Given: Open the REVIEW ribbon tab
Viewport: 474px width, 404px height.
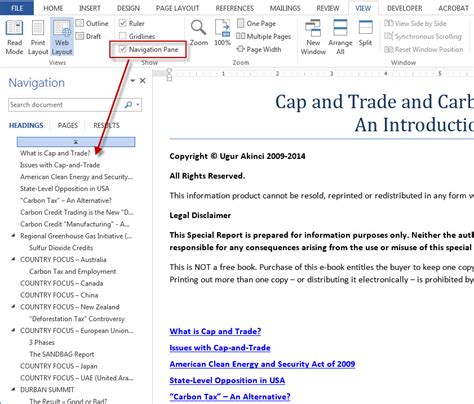Looking at the screenshot, I should click(x=328, y=8).
